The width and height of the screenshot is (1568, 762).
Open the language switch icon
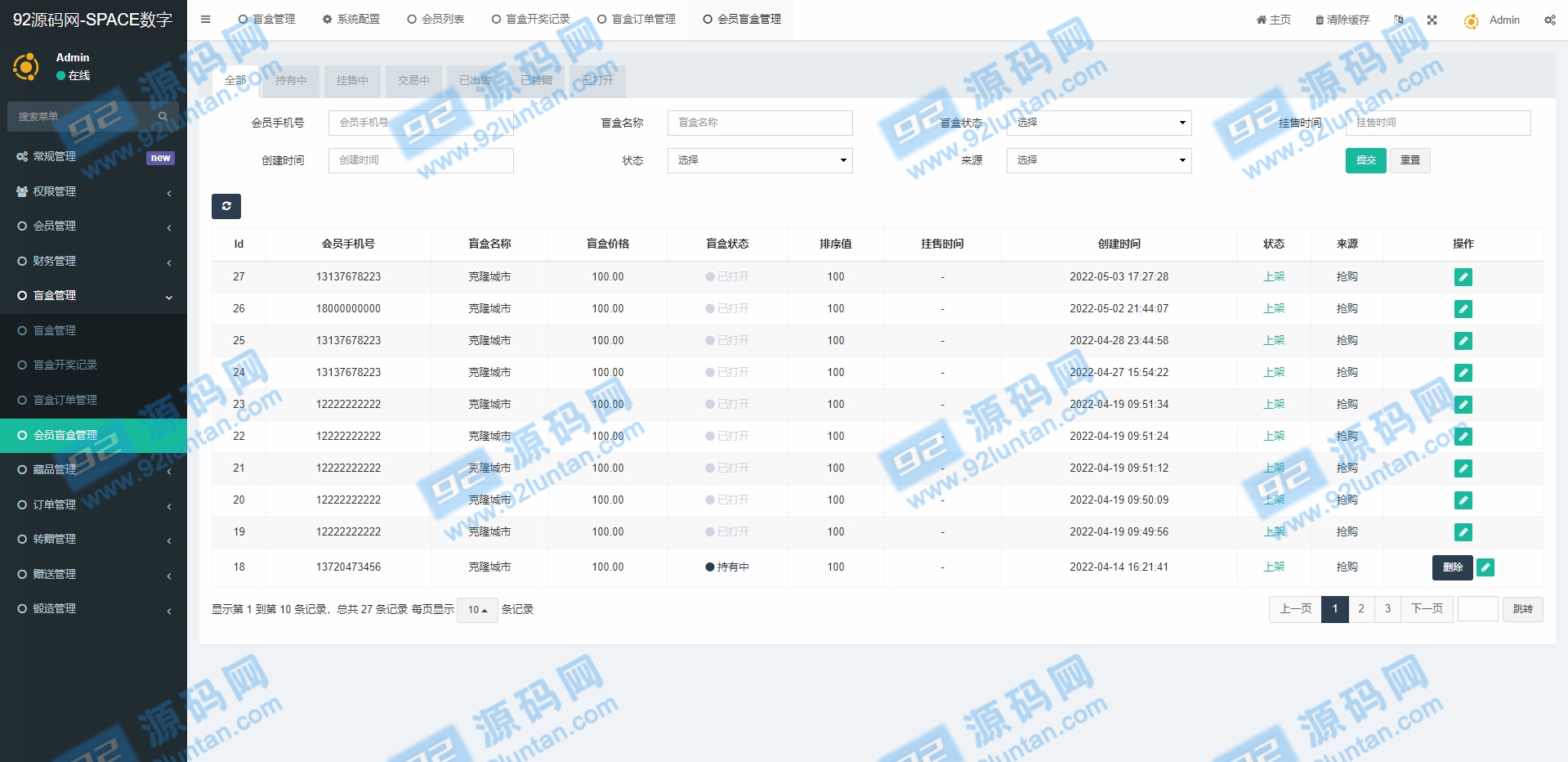pyautogui.click(x=1399, y=20)
